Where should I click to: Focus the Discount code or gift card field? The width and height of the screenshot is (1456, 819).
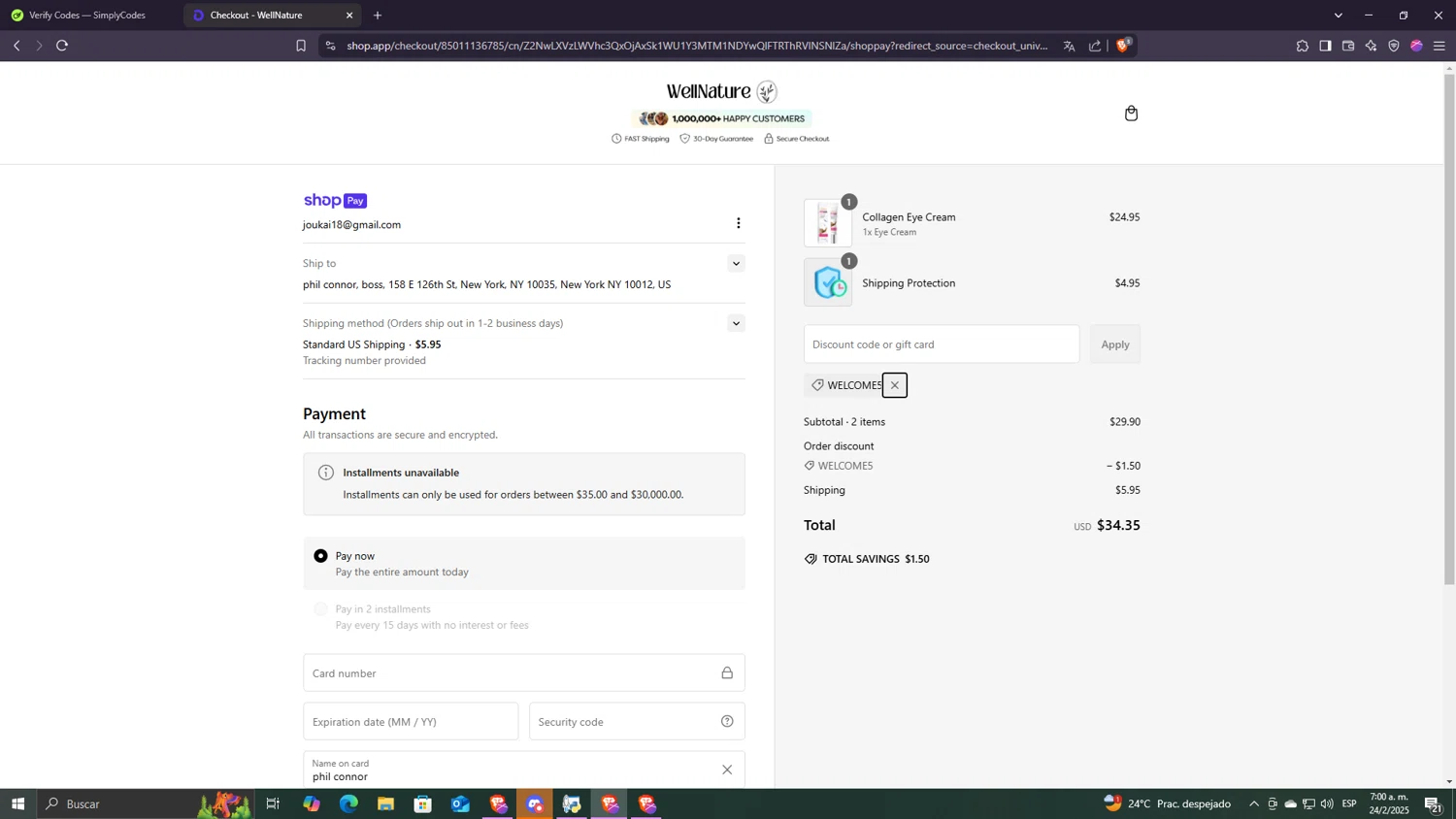coord(942,344)
